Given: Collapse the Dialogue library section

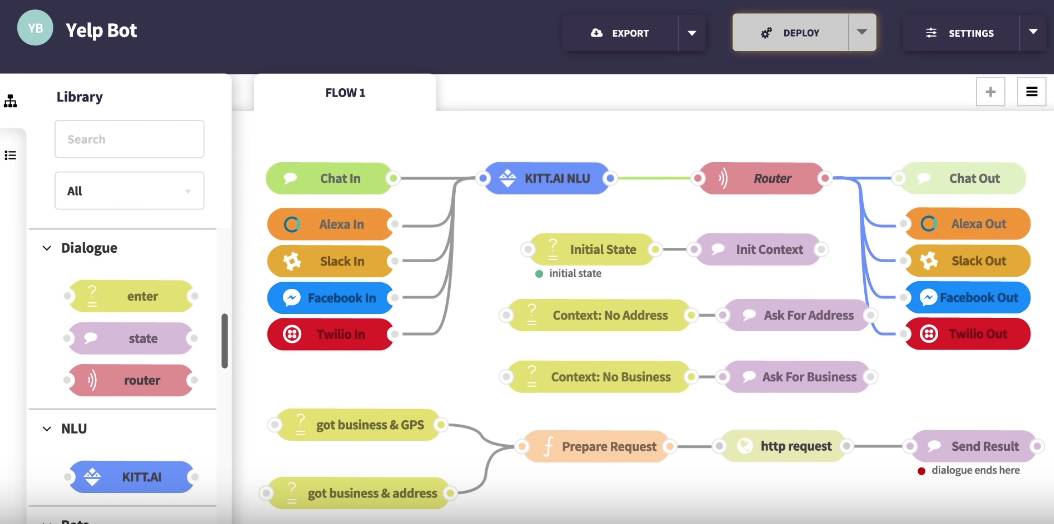Looking at the screenshot, I should point(46,248).
